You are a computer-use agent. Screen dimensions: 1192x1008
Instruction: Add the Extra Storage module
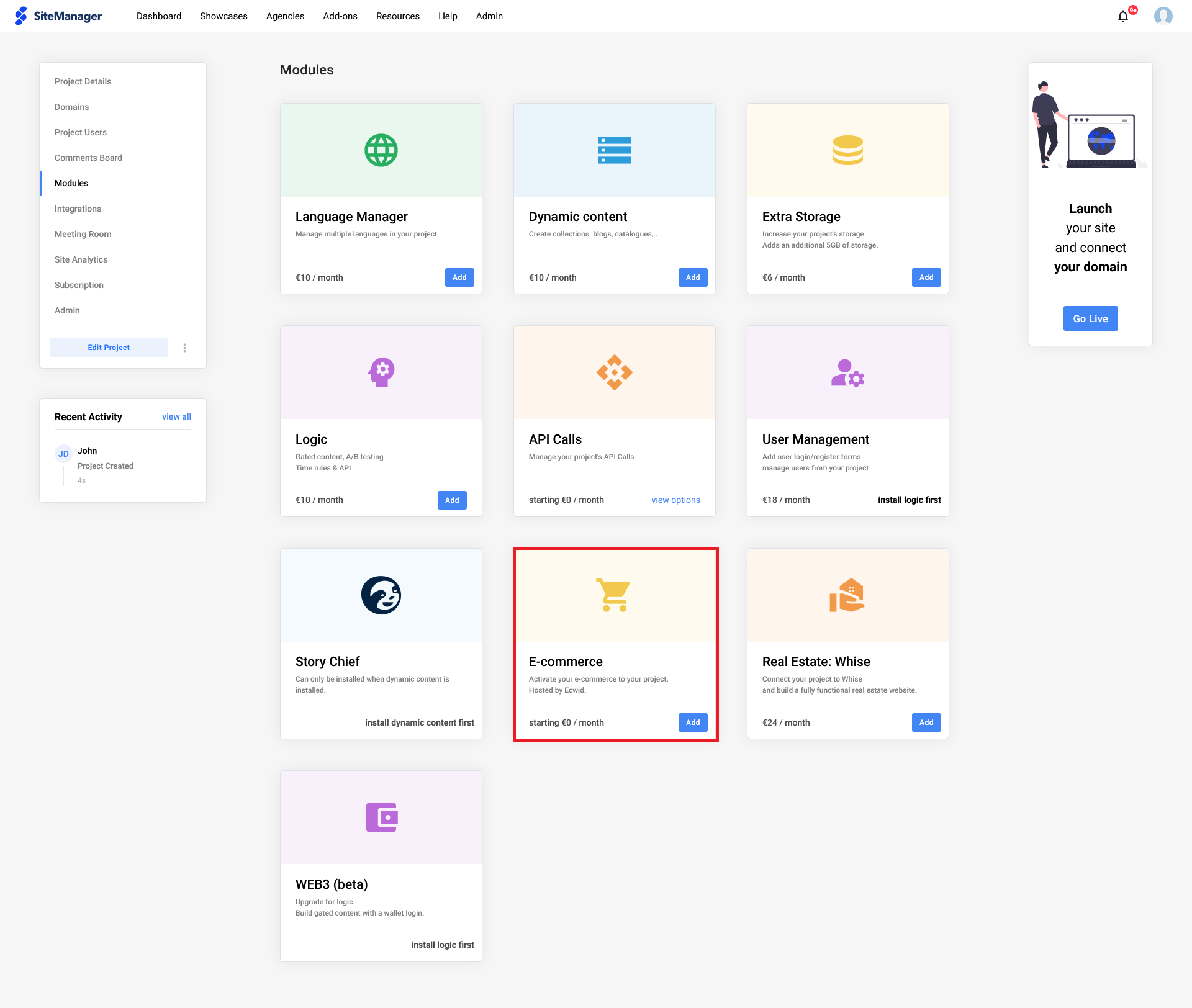(926, 277)
